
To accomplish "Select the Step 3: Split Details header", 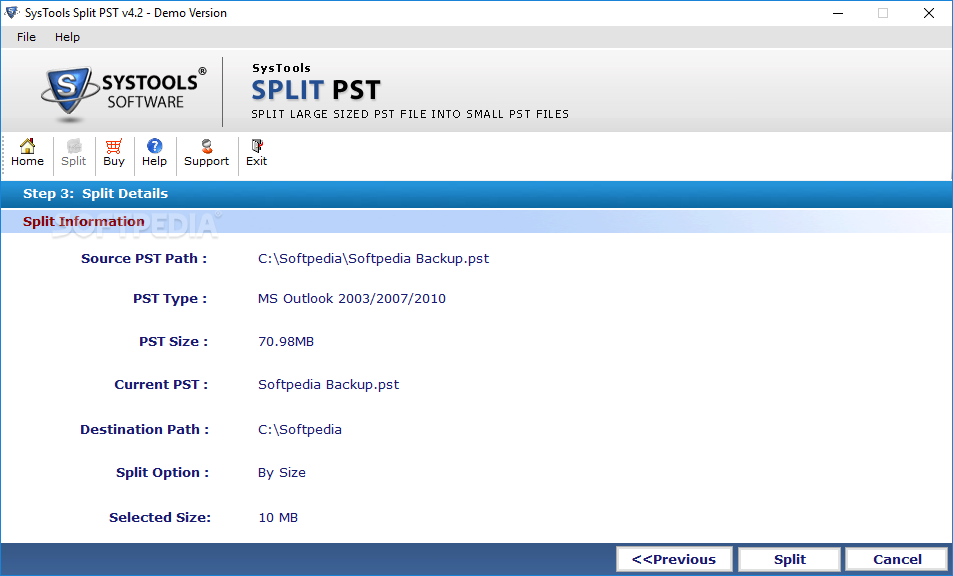I will (x=95, y=194).
